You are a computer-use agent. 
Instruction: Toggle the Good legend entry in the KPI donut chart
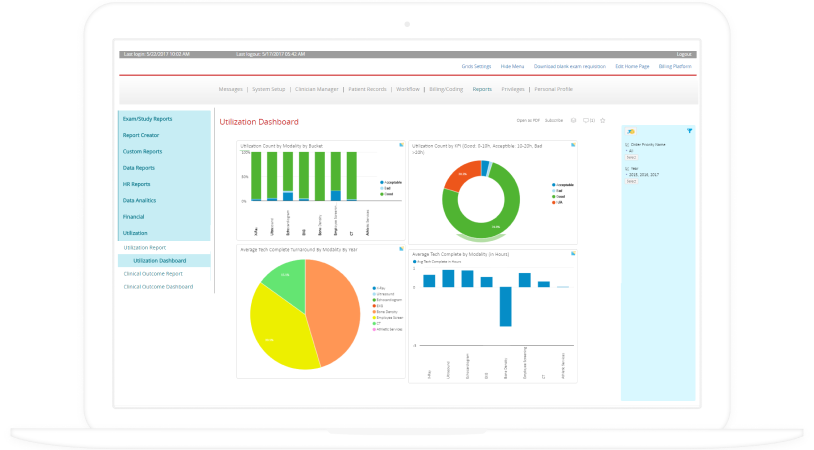560,198
